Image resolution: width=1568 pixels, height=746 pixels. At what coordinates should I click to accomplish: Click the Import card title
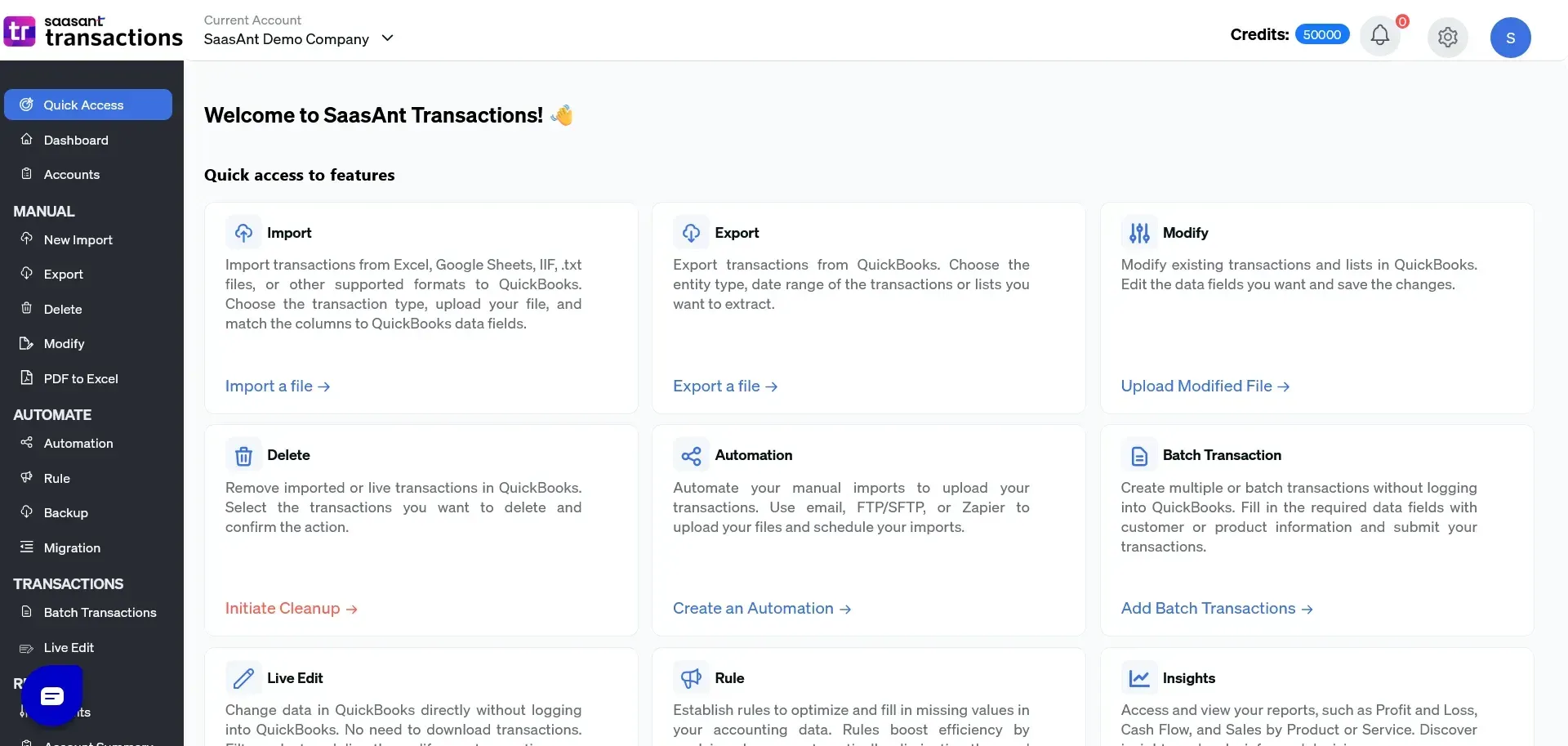click(289, 233)
